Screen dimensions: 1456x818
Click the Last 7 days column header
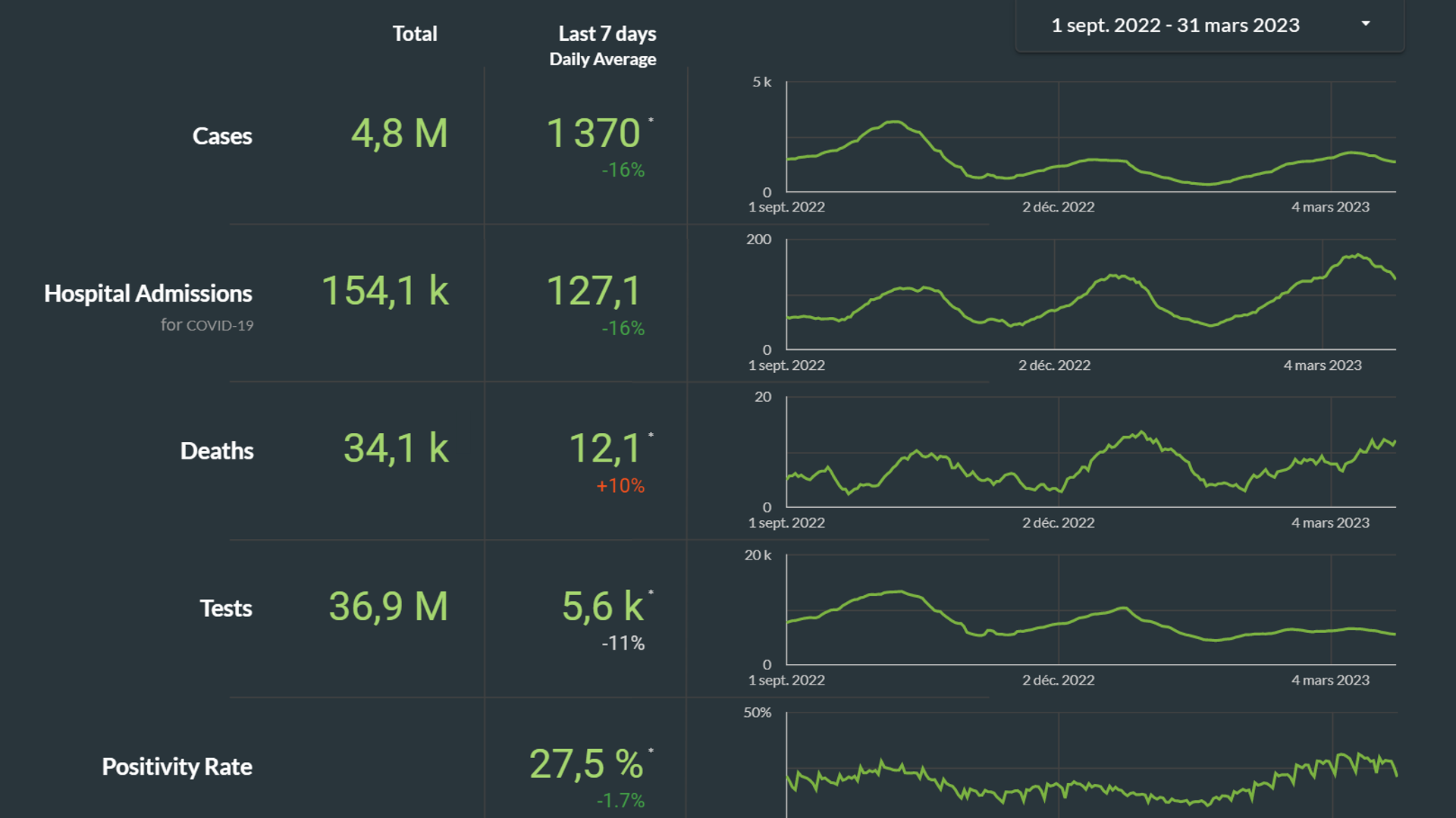[x=607, y=34]
